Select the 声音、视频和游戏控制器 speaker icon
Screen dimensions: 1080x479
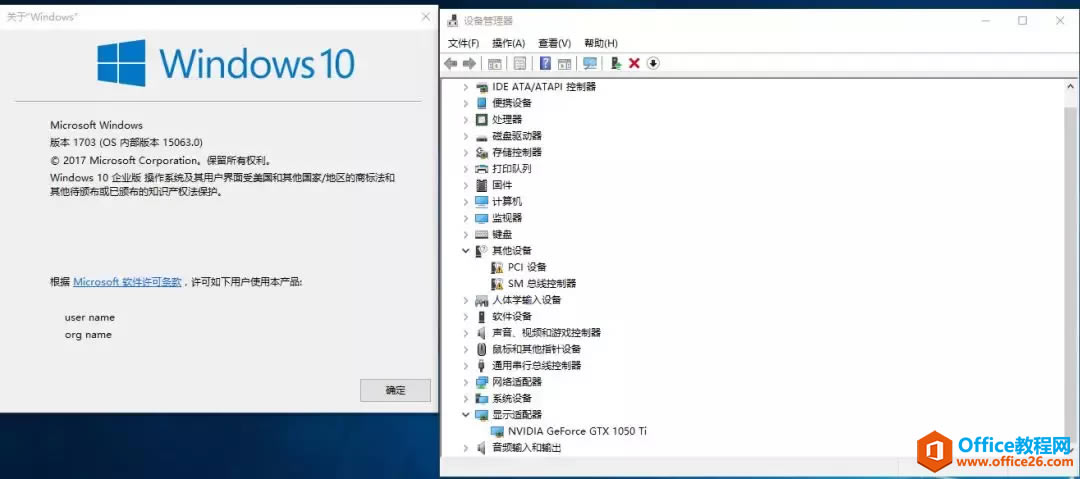[481, 333]
